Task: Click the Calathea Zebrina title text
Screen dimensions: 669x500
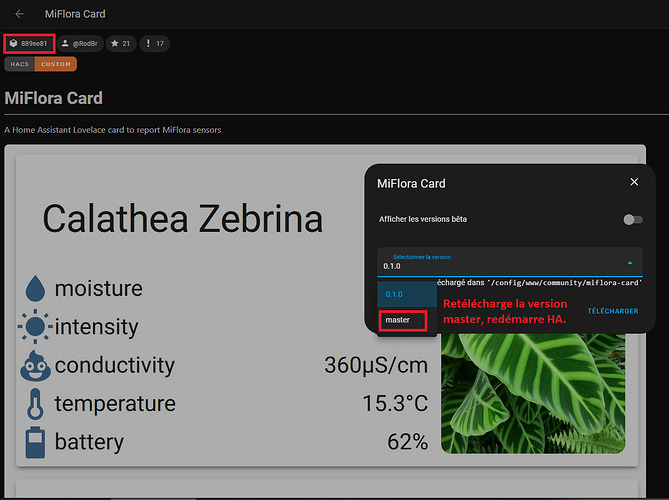Action: [x=183, y=219]
